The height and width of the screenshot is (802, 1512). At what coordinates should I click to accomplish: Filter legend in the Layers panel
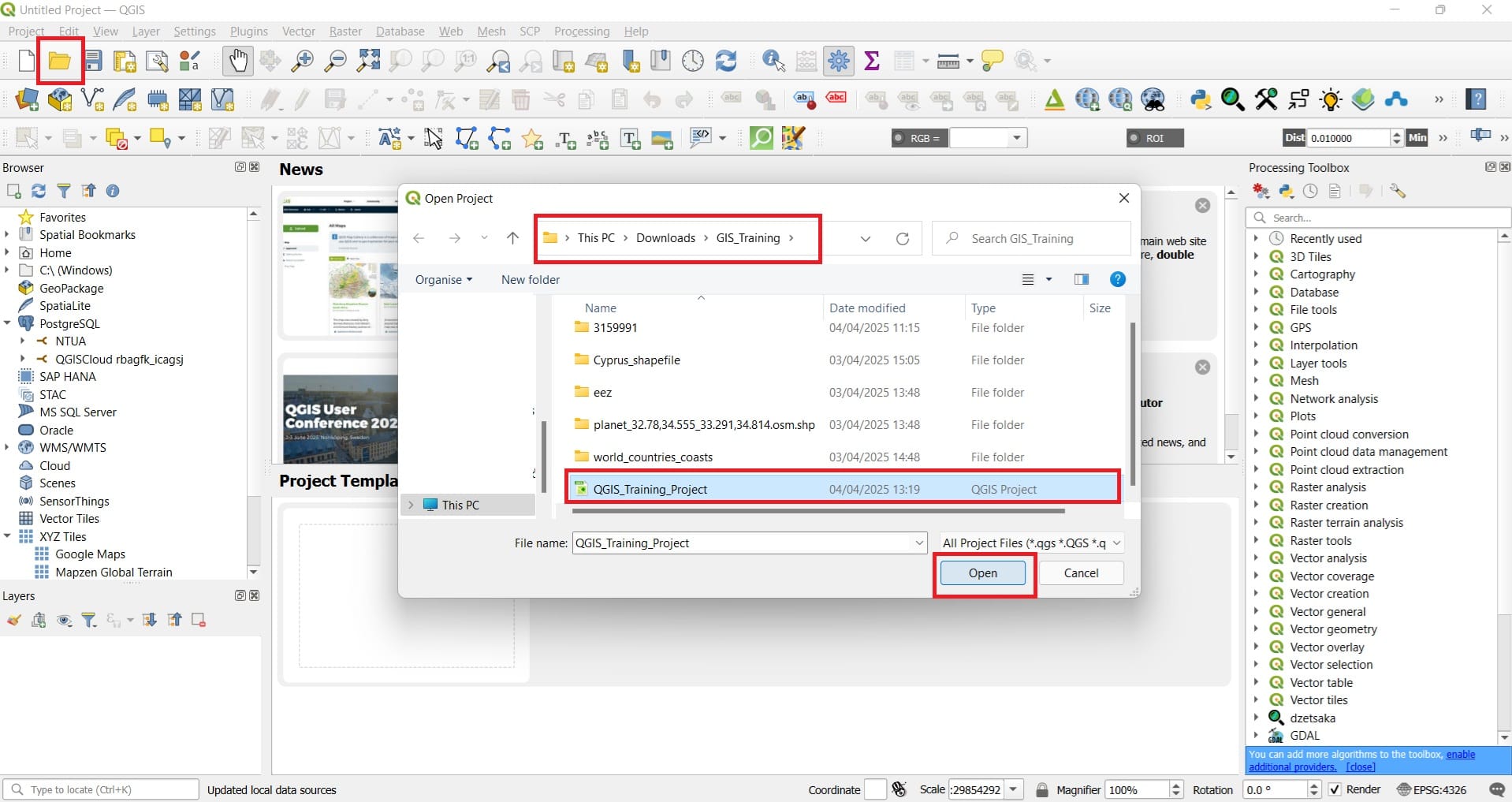coord(89,621)
